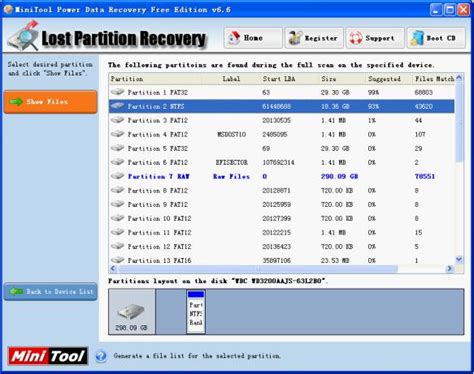Click the '23.53 MB' size cell
The height and width of the screenshot is (374, 474).
click(x=335, y=260)
